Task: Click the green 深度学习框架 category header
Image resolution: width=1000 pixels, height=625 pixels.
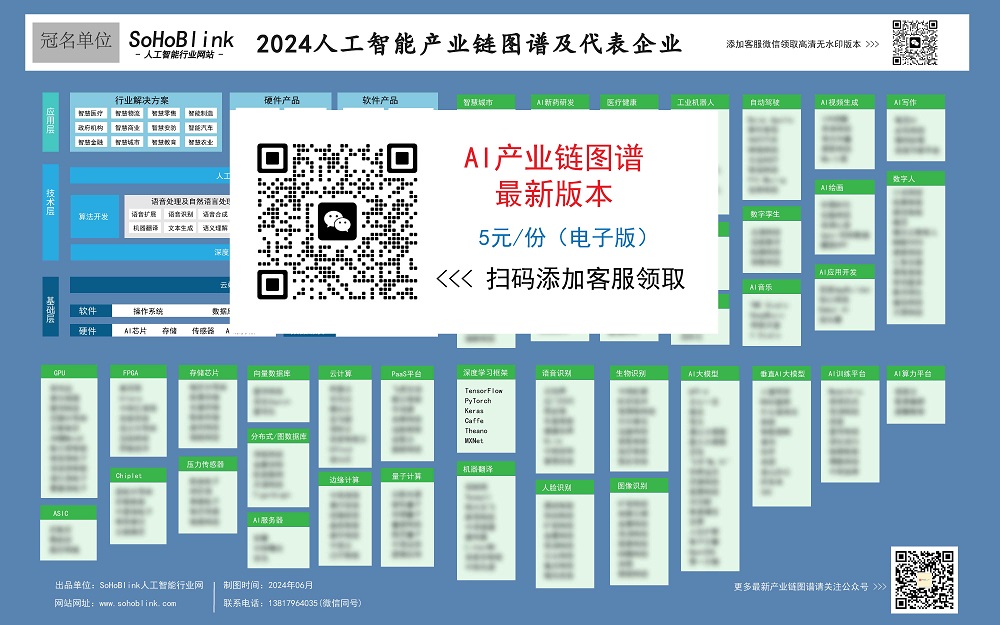Action: [x=486, y=372]
